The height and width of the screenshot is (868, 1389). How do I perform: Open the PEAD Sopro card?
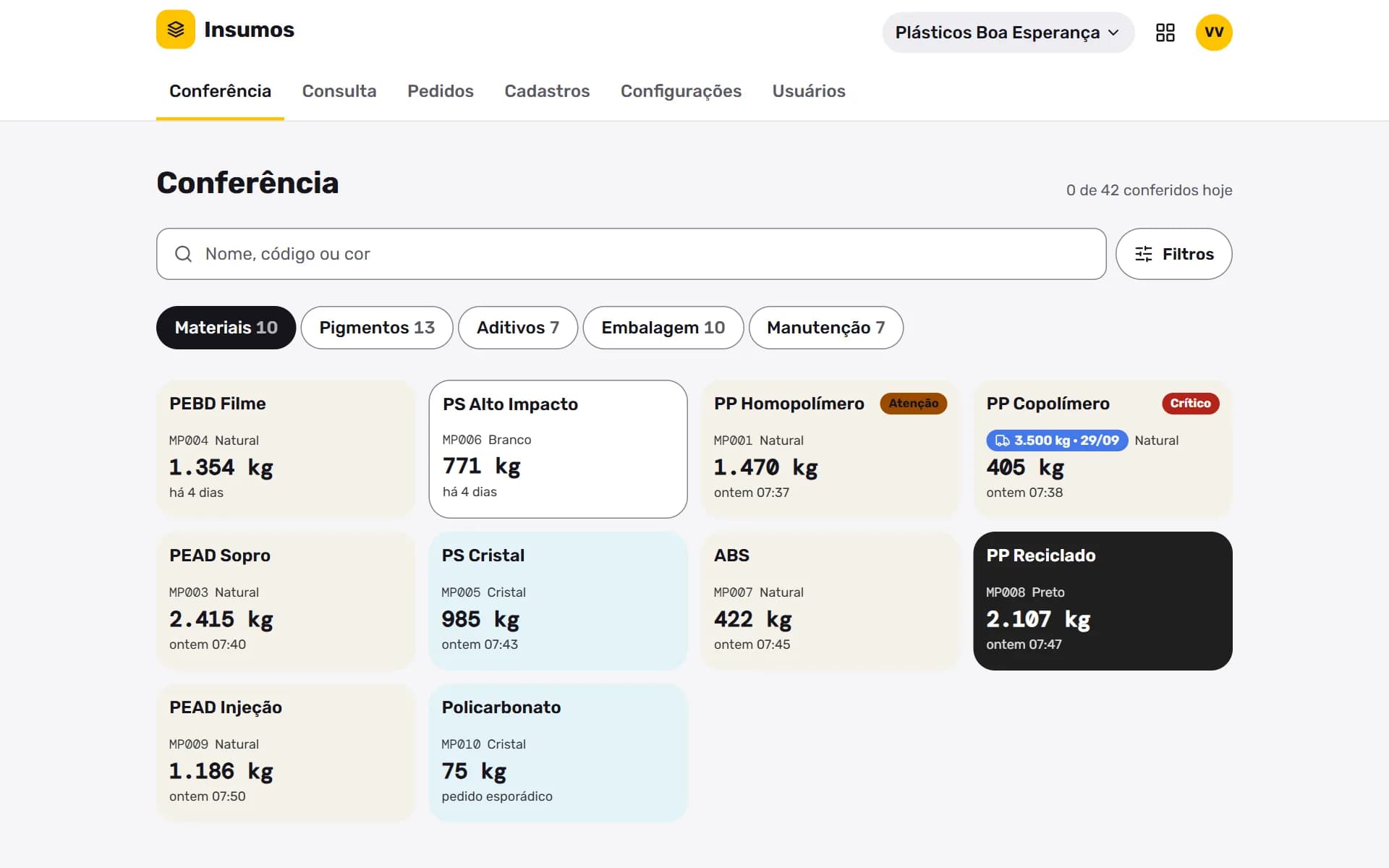click(x=286, y=601)
